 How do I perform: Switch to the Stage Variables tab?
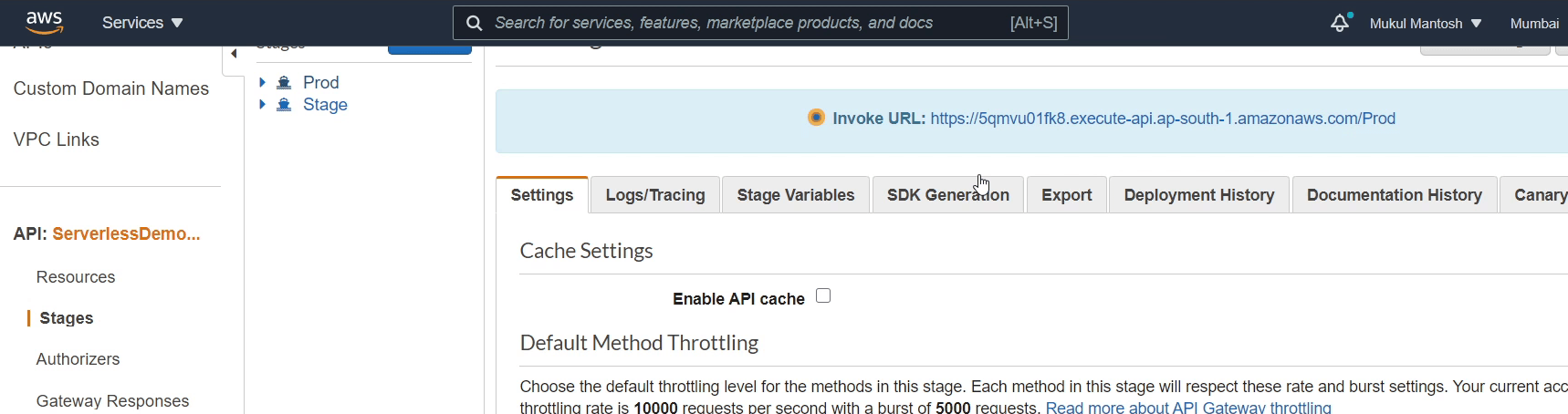click(x=795, y=195)
